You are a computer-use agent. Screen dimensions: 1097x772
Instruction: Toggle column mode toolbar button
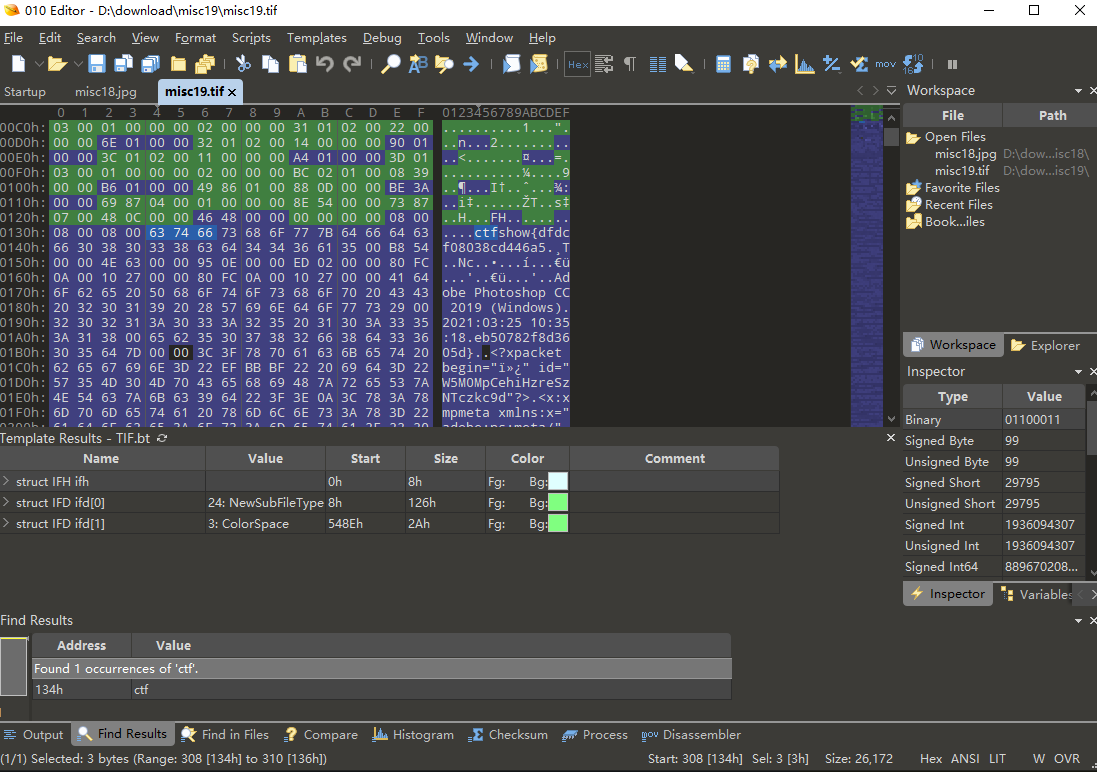(x=658, y=64)
